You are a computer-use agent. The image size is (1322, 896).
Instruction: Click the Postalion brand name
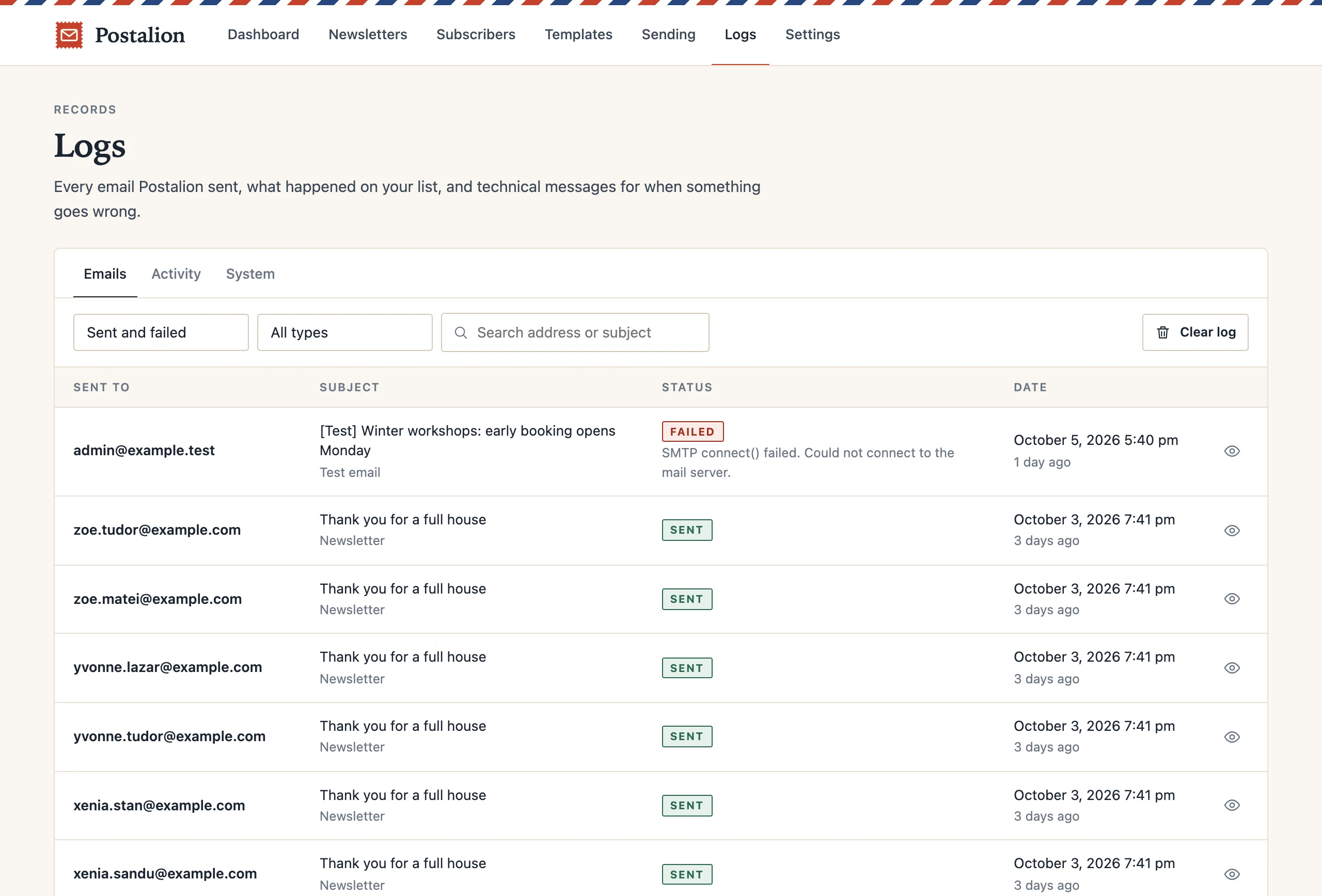[140, 35]
